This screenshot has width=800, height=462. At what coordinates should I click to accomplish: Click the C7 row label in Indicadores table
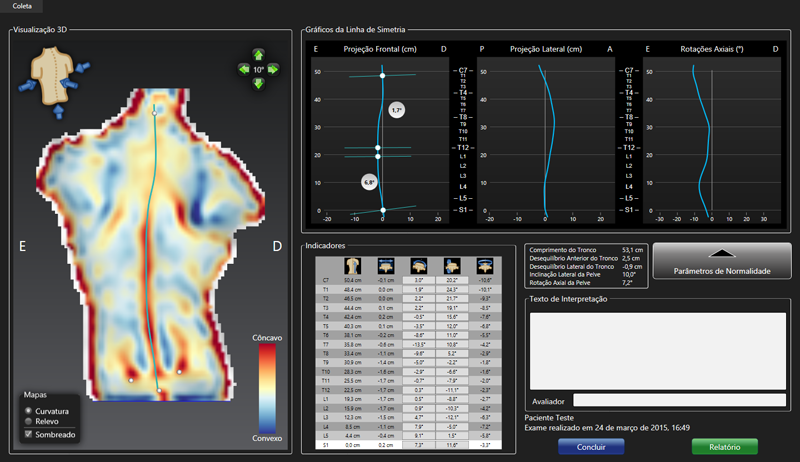(326, 280)
